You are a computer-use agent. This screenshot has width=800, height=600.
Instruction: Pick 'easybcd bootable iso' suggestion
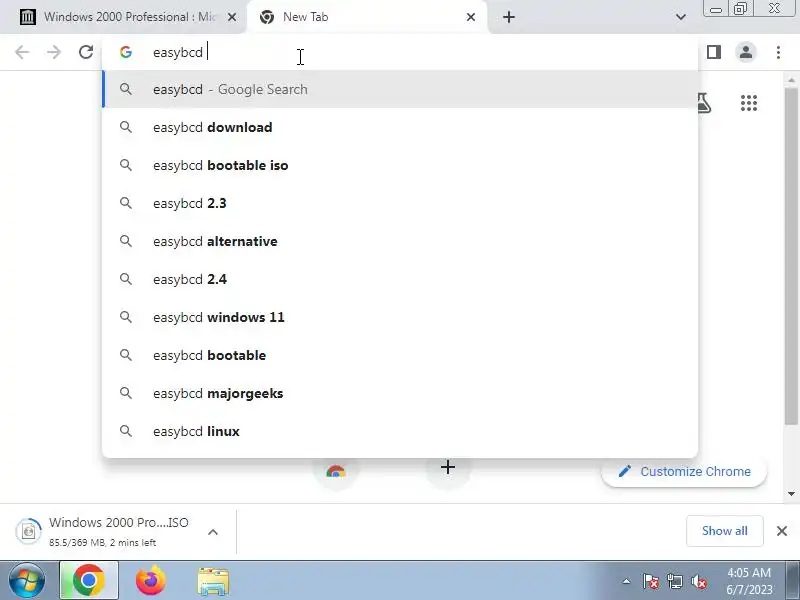(x=400, y=165)
